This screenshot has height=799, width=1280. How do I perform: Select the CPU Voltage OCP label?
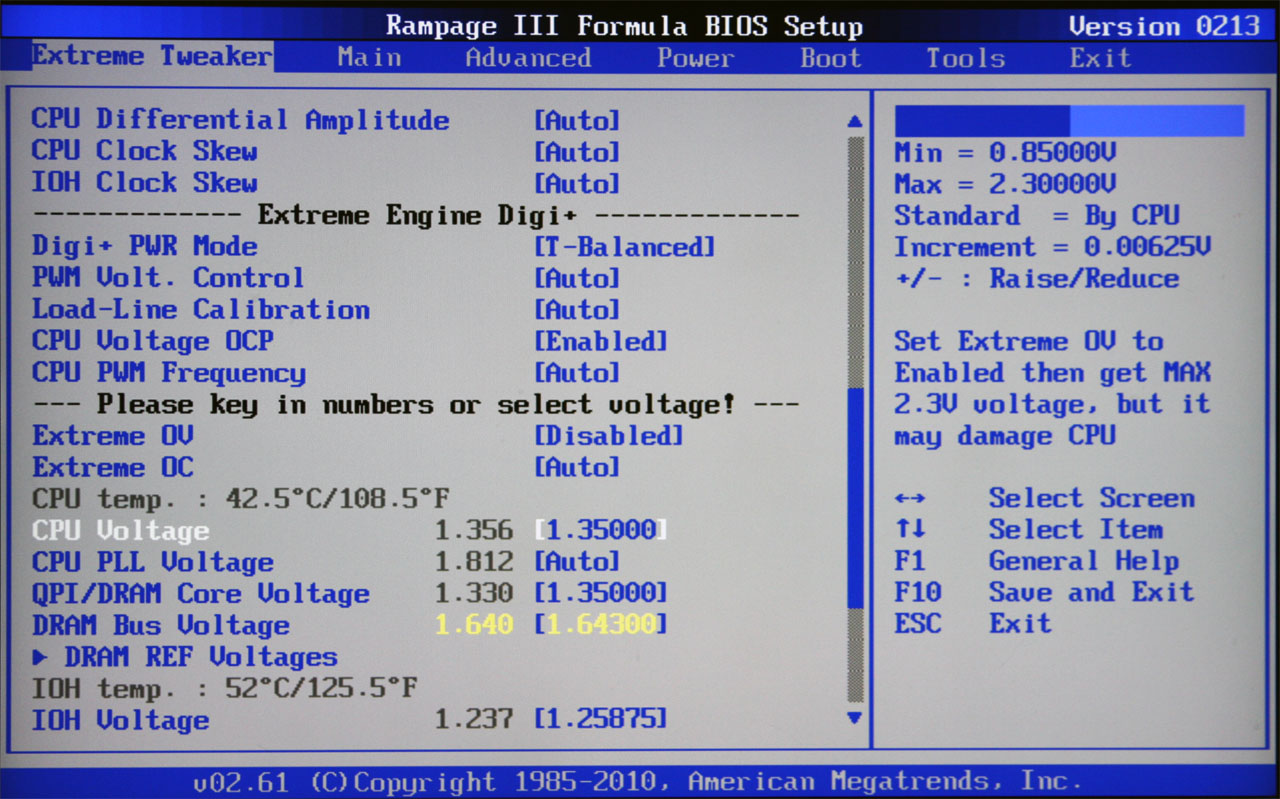click(x=152, y=341)
